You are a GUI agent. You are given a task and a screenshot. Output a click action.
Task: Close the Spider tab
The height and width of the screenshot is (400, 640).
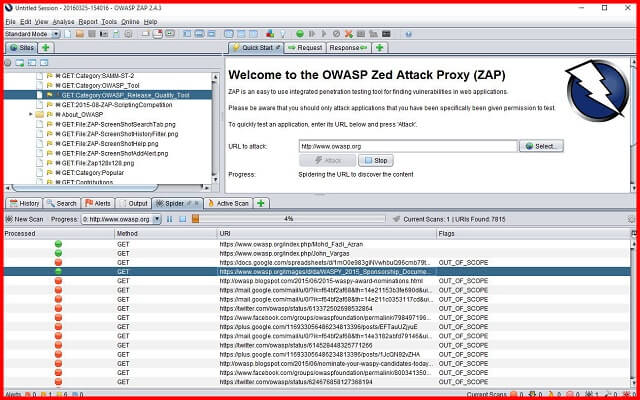click(197, 203)
